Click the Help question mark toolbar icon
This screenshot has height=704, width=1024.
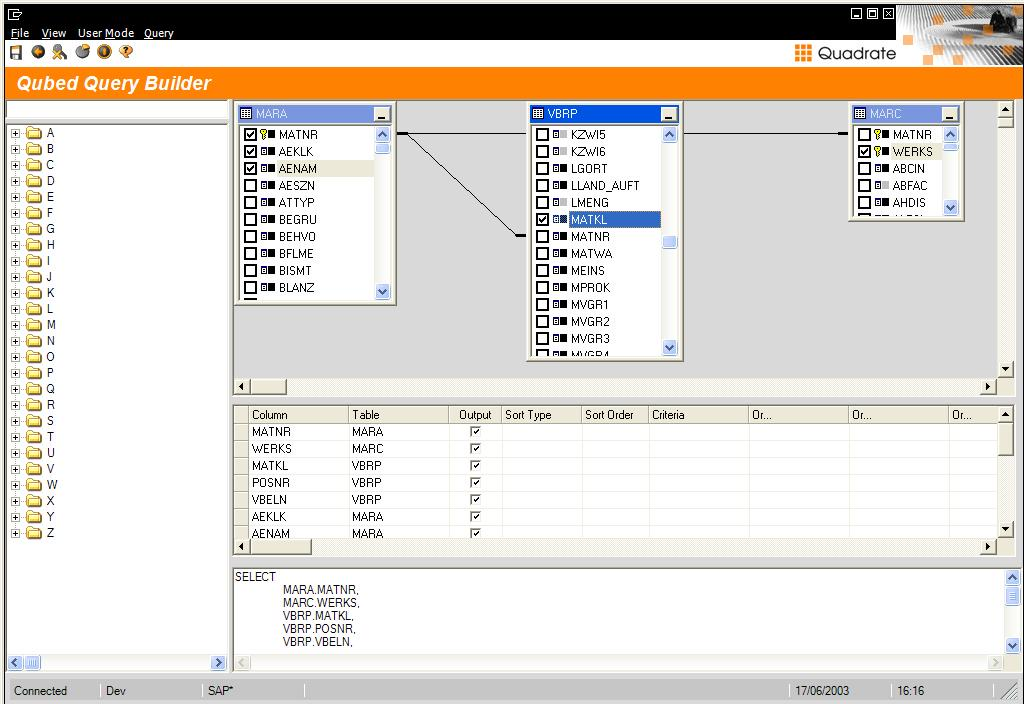(126, 52)
